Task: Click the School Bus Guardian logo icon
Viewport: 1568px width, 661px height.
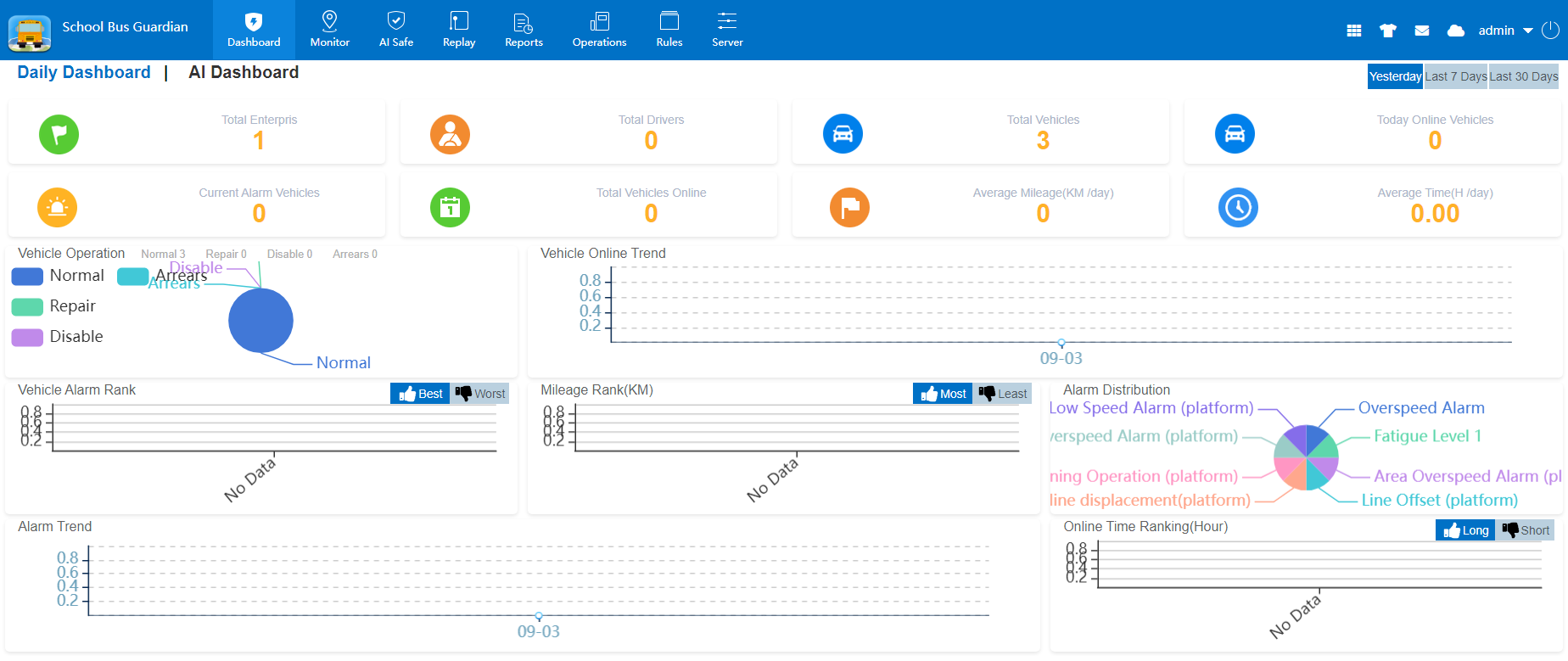Action: (30, 33)
